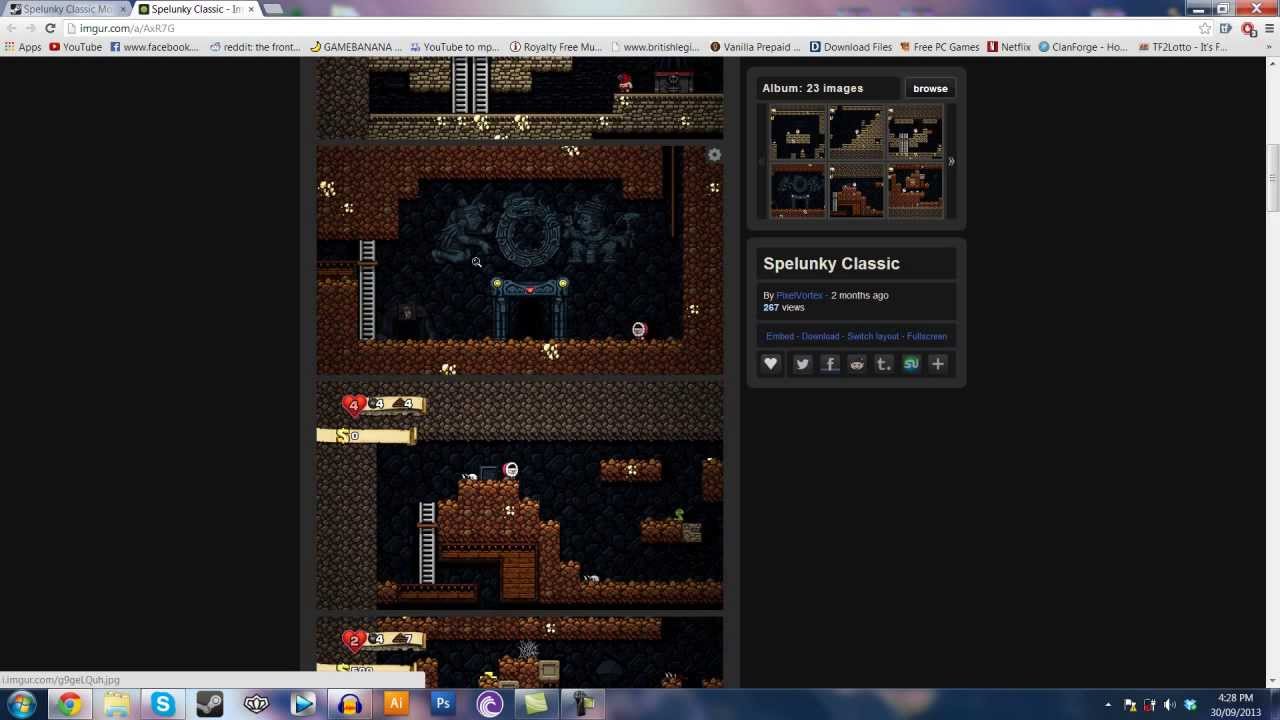The width and height of the screenshot is (1280, 720).
Task: Click the address bar imgur.com URL
Action: tap(127, 28)
